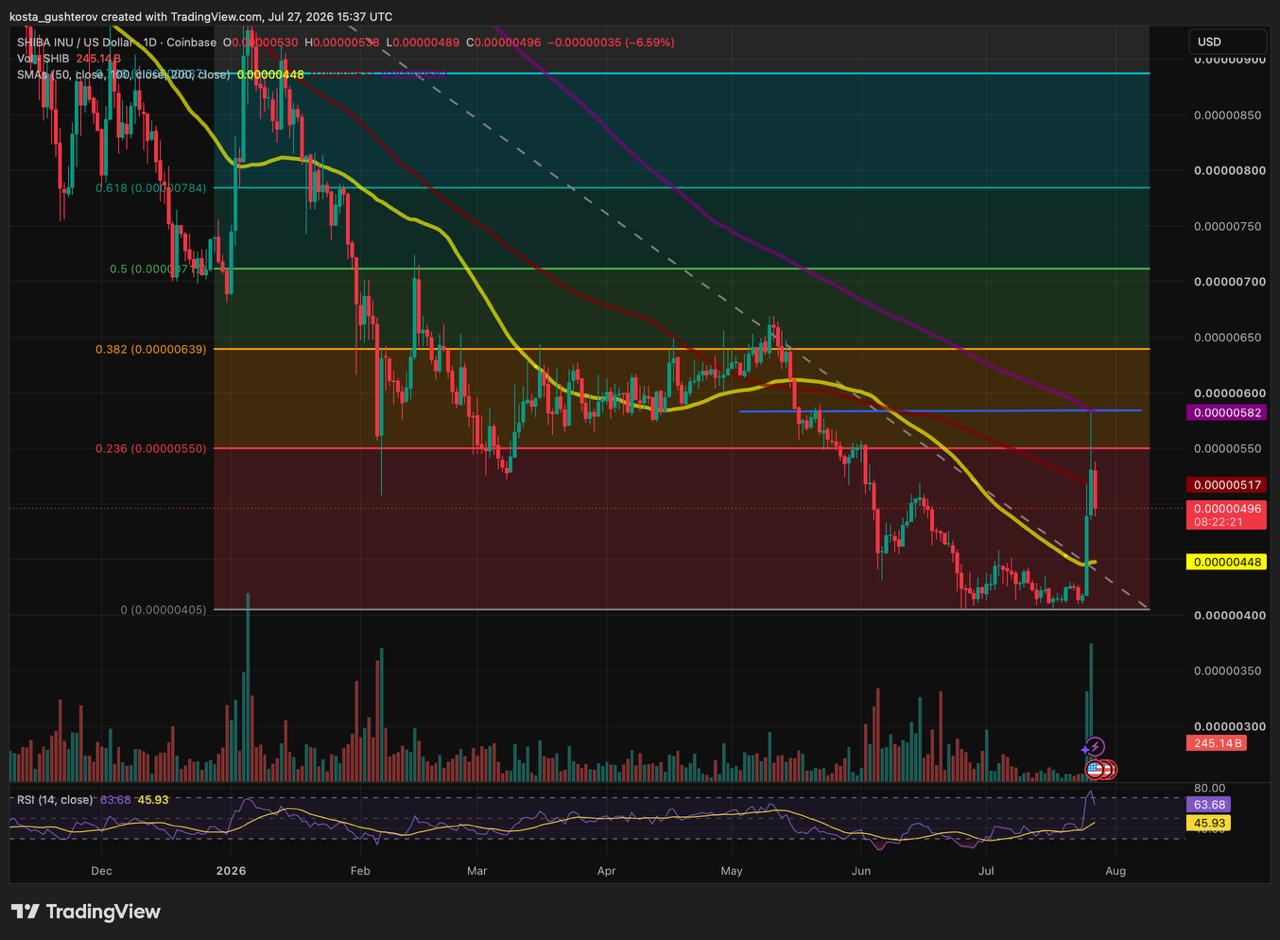Click the Jul label on the time axis
The image size is (1280, 940).
click(x=986, y=871)
